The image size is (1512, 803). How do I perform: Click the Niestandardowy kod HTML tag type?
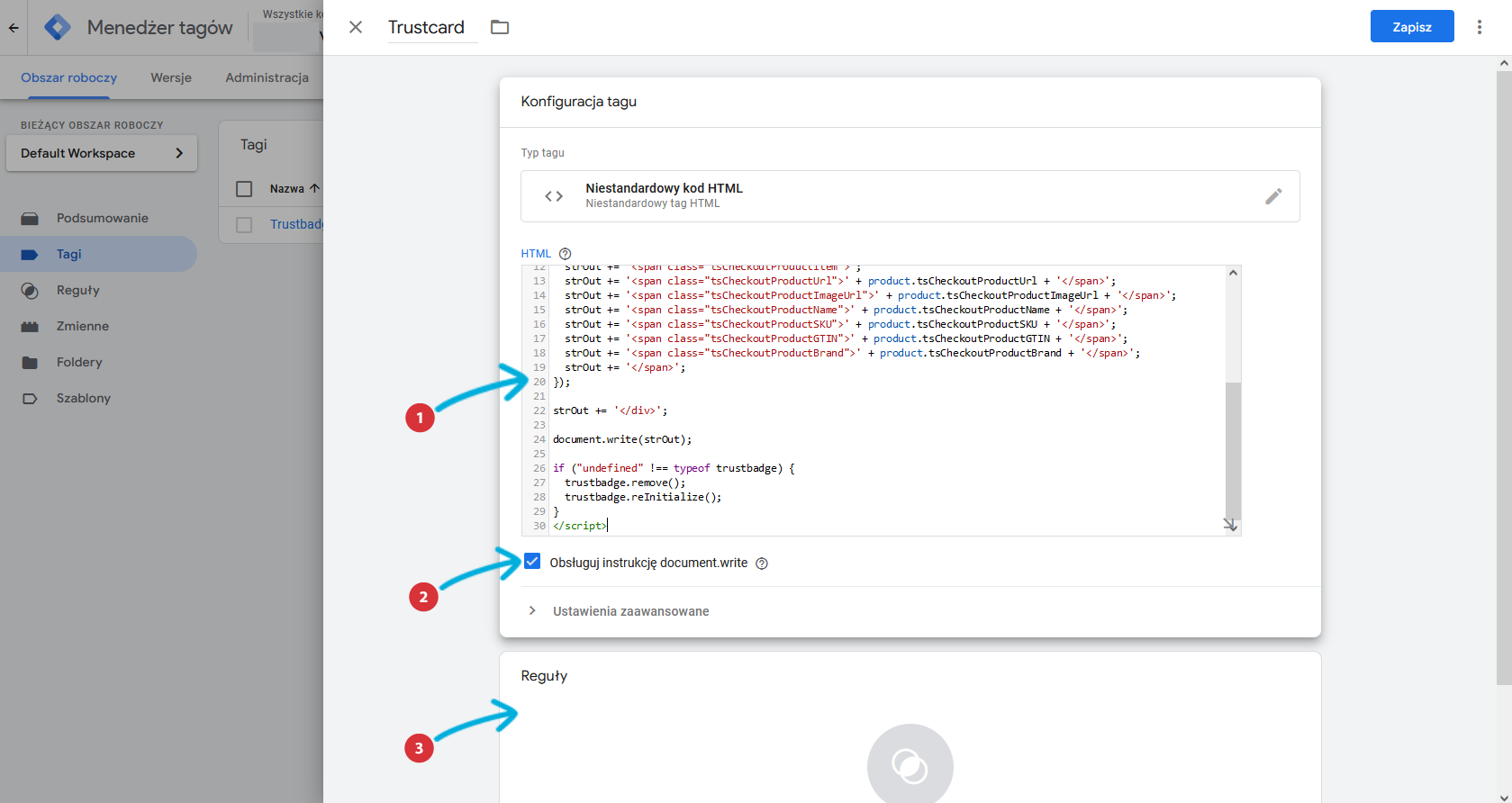(910, 196)
